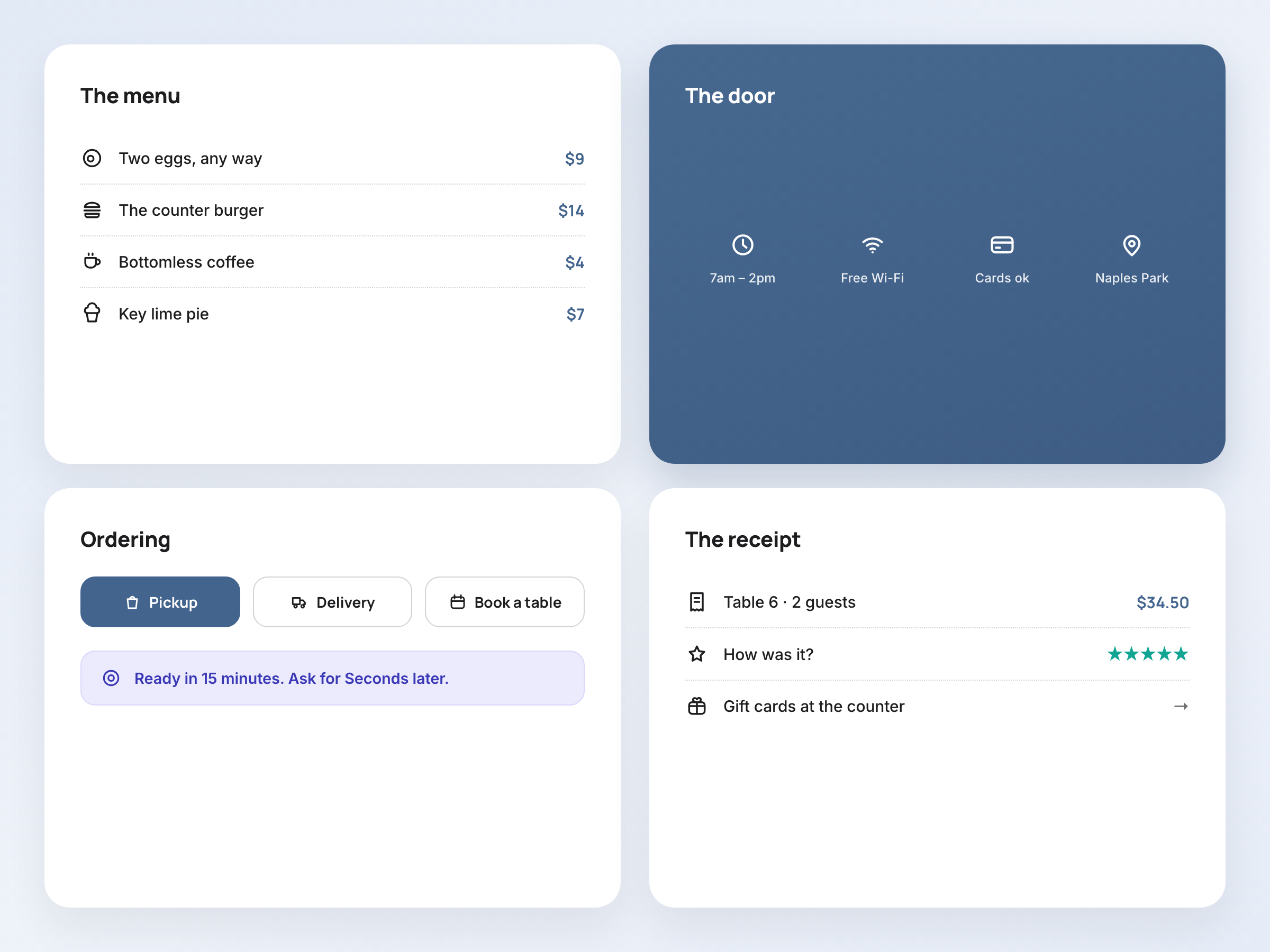The width and height of the screenshot is (1270, 952).
Task: Click the credit card icon above Cards ok
Action: click(1002, 245)
